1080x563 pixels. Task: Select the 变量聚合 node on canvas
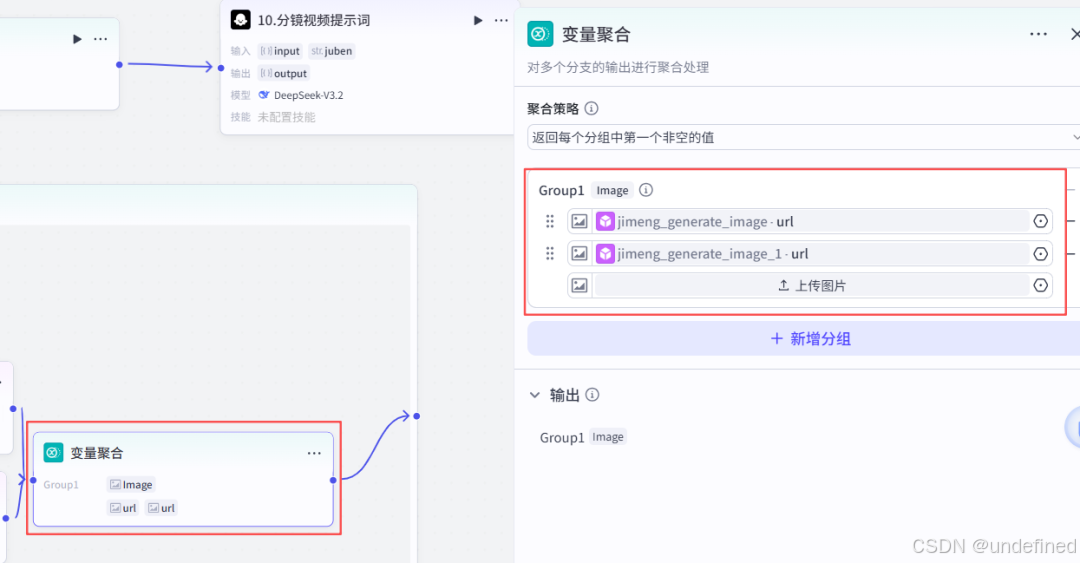(183, 479)
